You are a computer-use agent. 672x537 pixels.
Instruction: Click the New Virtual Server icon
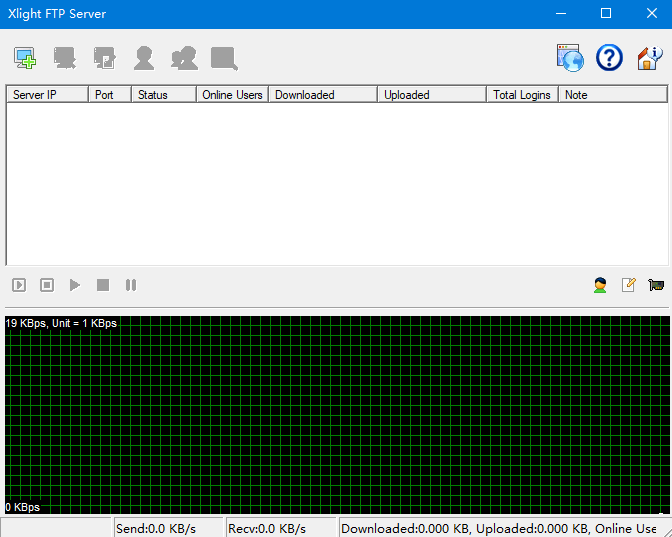[25, 58]
